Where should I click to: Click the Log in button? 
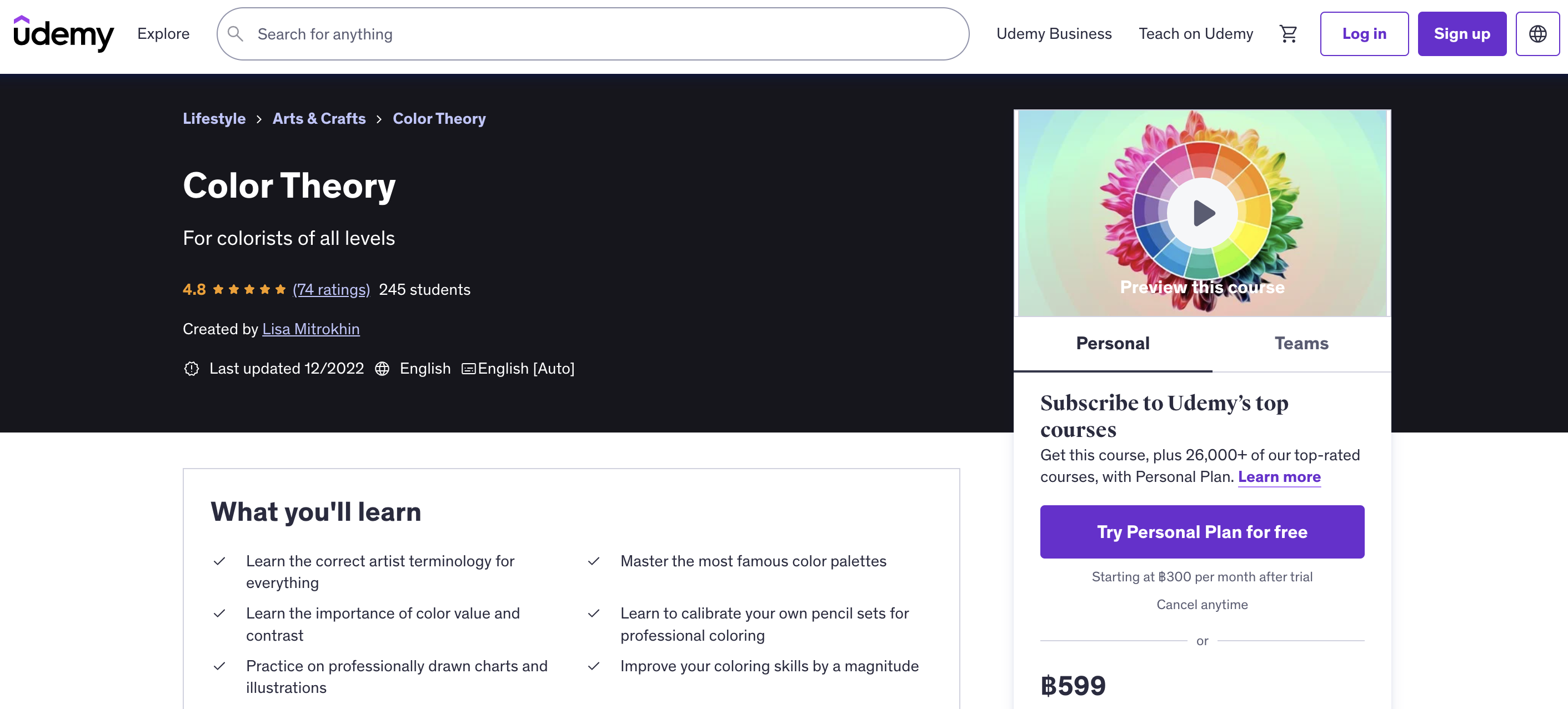[x=1364, y=34]
